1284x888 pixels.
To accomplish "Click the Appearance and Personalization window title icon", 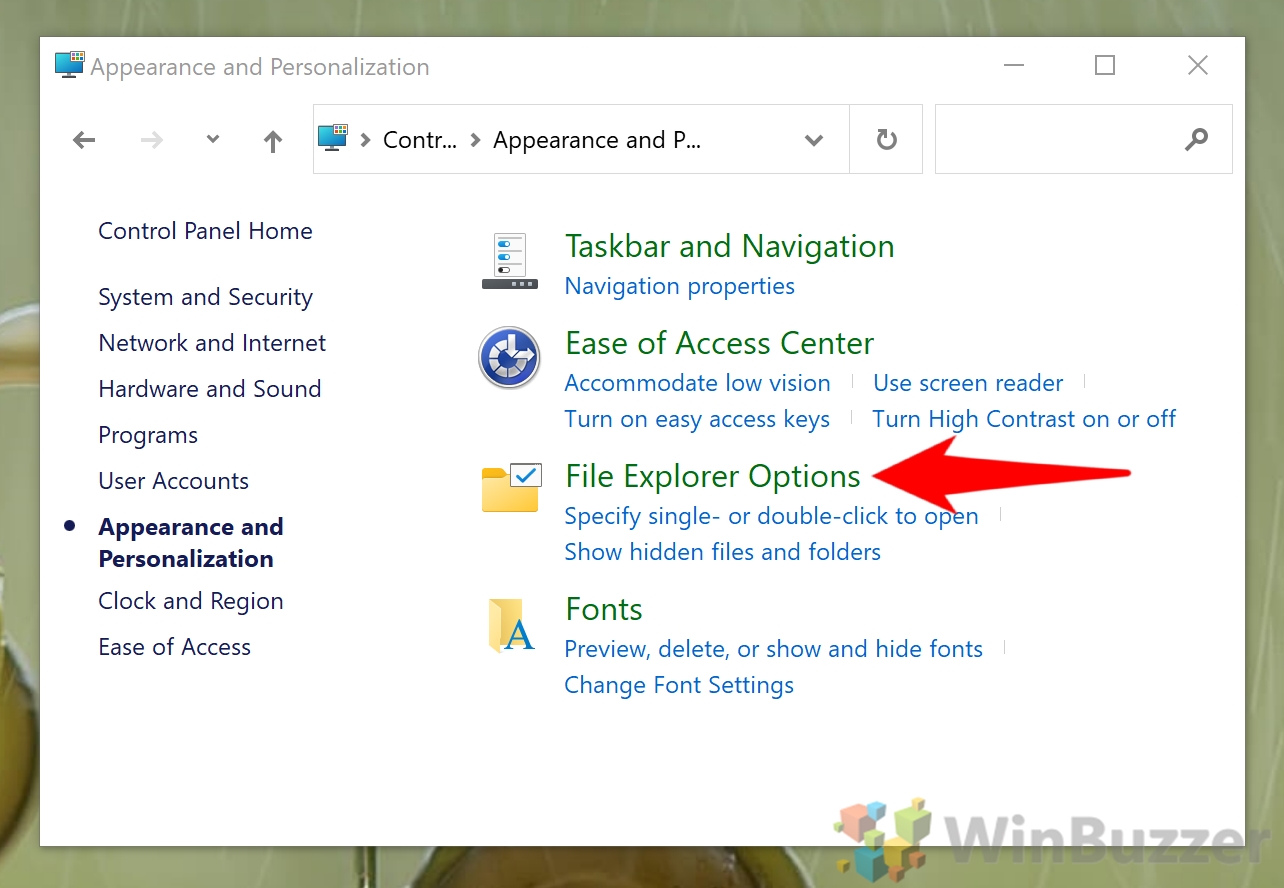I will (68, 64).
